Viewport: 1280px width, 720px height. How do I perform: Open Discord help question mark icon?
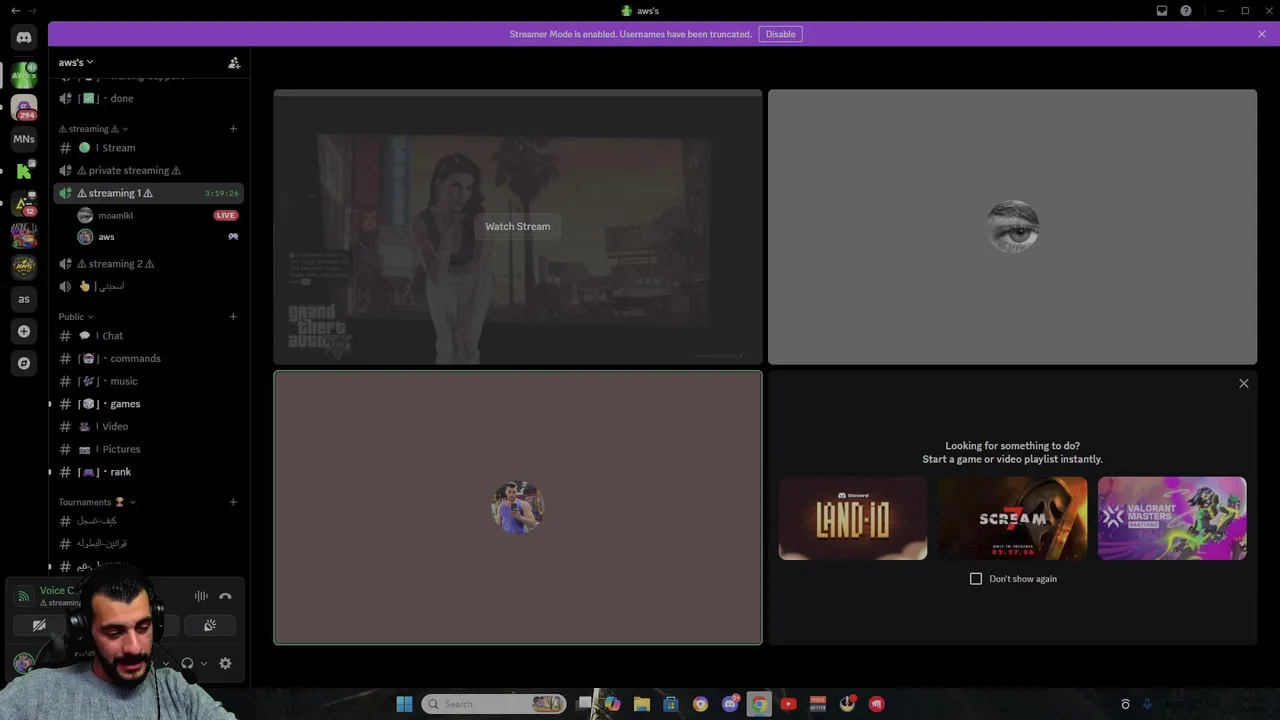1186,11
